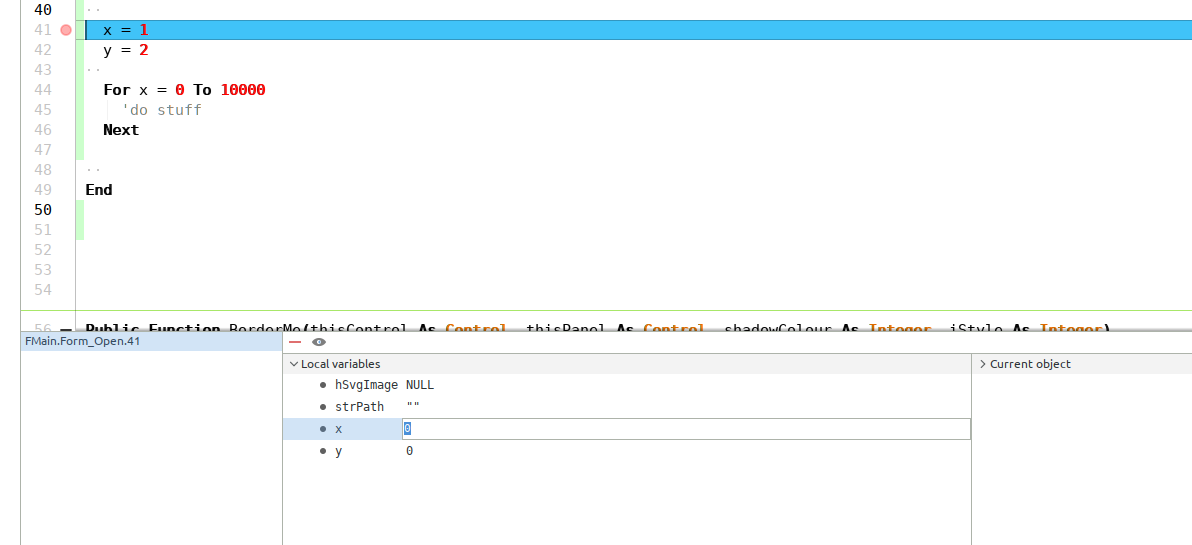Click line number 44 in the gutter
The width and height of the screenshot is (1192, 545).
42,90
